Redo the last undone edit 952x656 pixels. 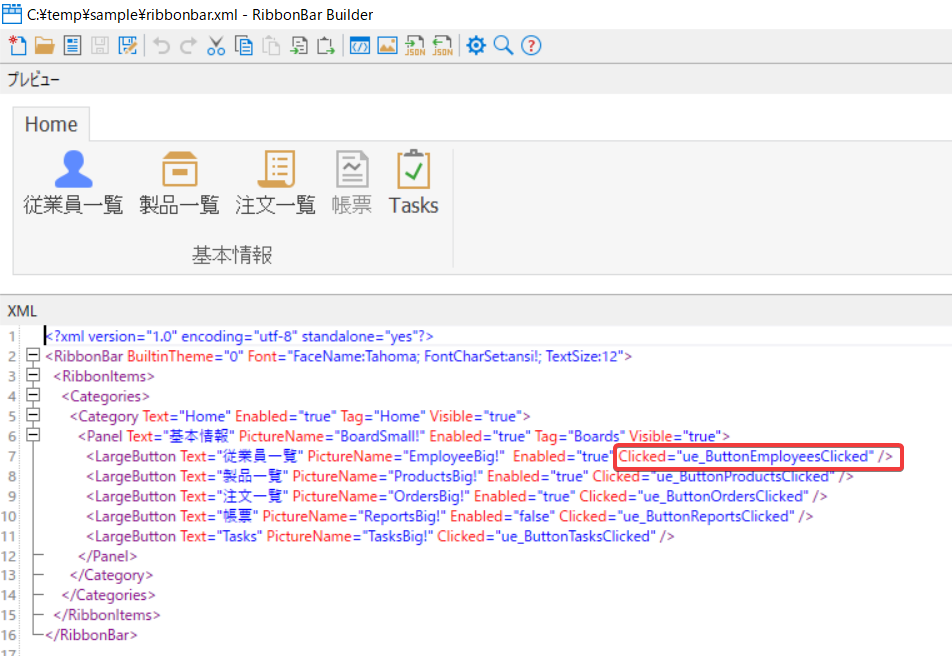click(189, 45)
